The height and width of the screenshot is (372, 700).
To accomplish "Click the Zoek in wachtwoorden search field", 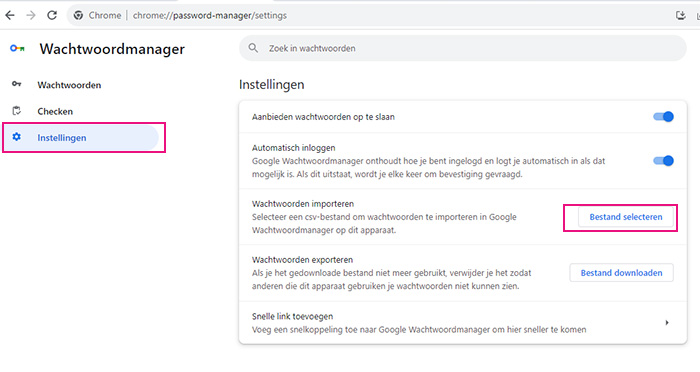I will pyautogui.click(x=462, y=48).
